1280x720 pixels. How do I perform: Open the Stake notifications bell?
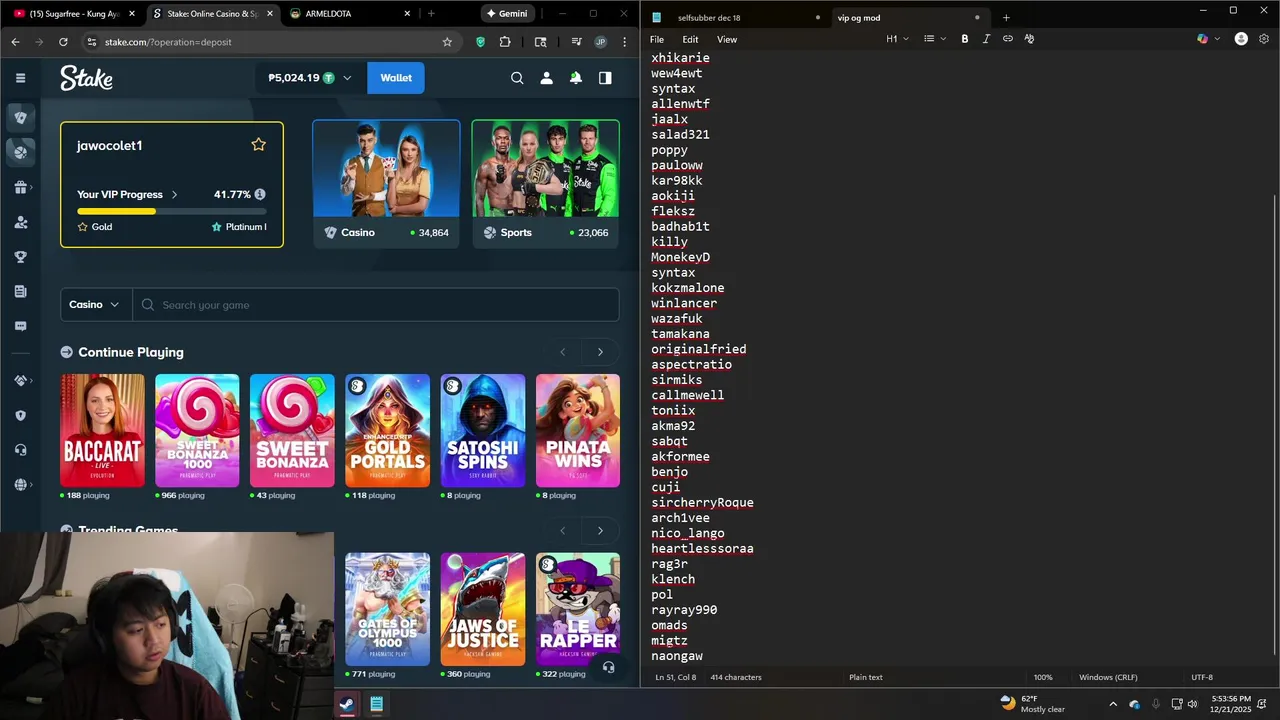click(576, 78)
